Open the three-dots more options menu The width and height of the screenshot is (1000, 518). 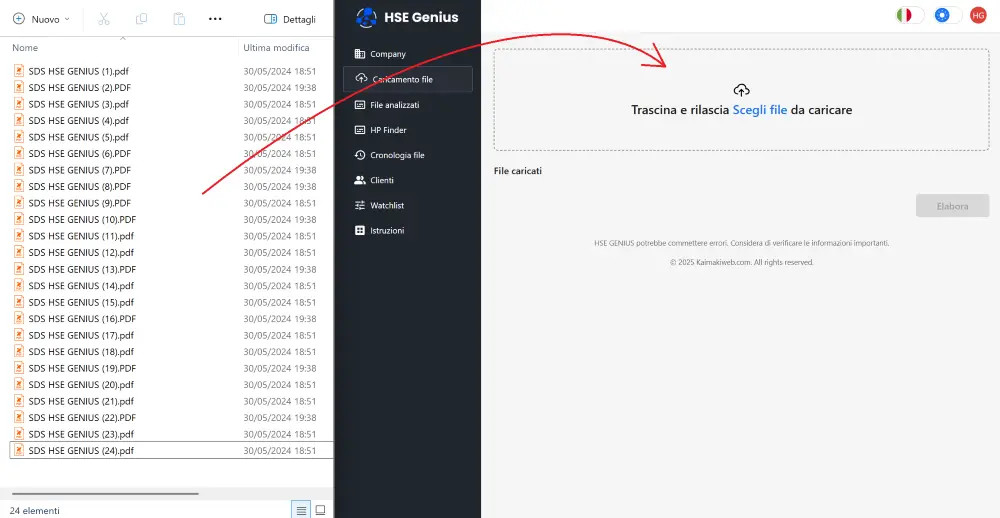[x=215, y=19]
